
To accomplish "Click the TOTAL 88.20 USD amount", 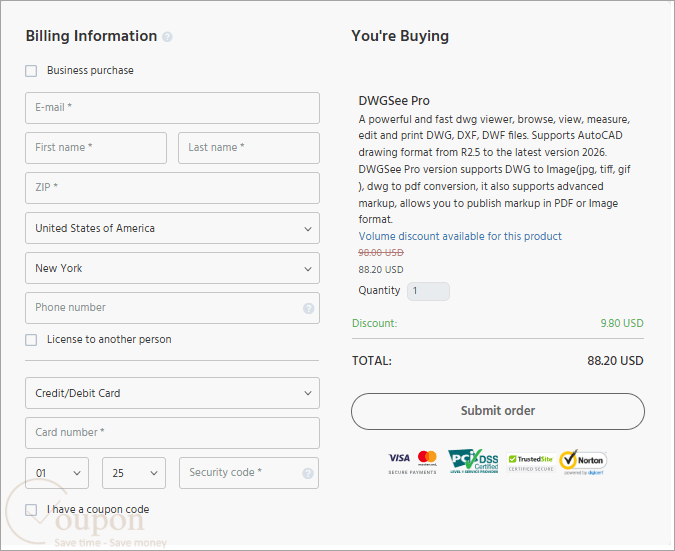I will [615, 361].
